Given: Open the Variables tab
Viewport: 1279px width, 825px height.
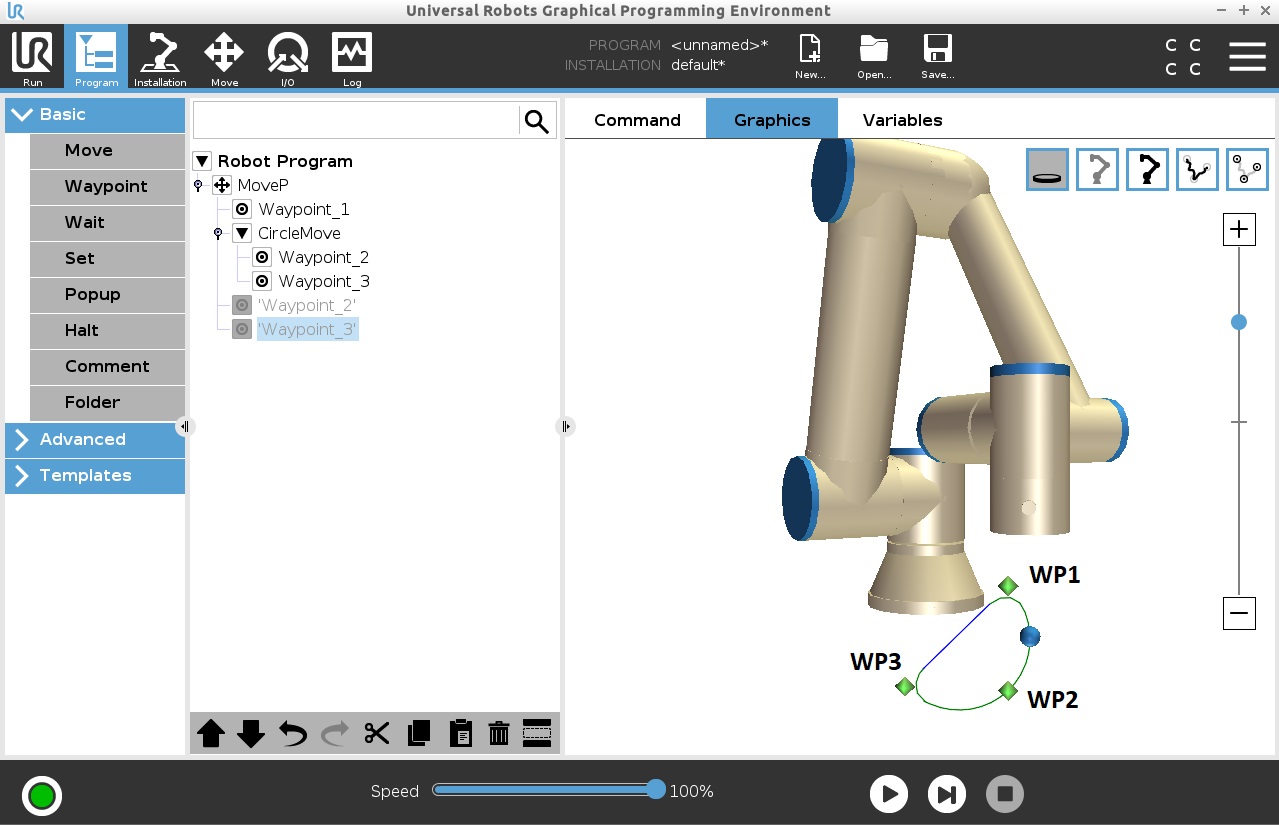Looking at the screenshot, I should [x=902, y=120].
